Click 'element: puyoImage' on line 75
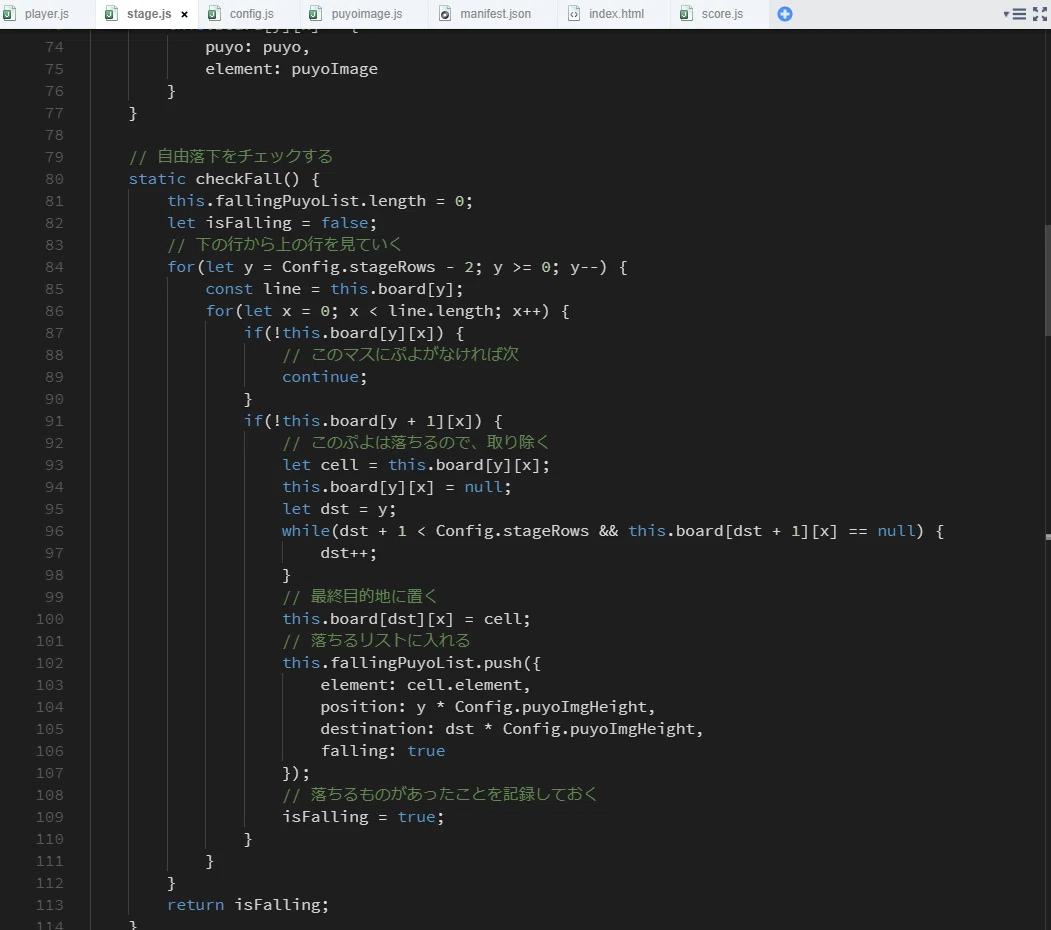Viewport: 1051px width, 930px height. pyautogui.click(x=292, y=69)
